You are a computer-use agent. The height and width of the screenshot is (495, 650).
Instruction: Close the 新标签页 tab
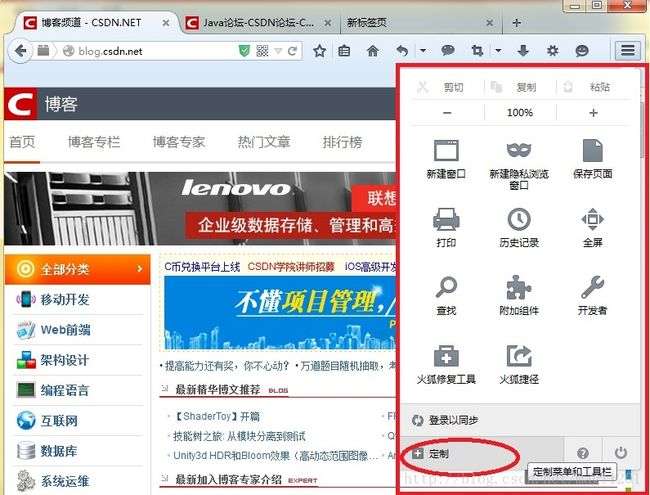click(490, 23)
